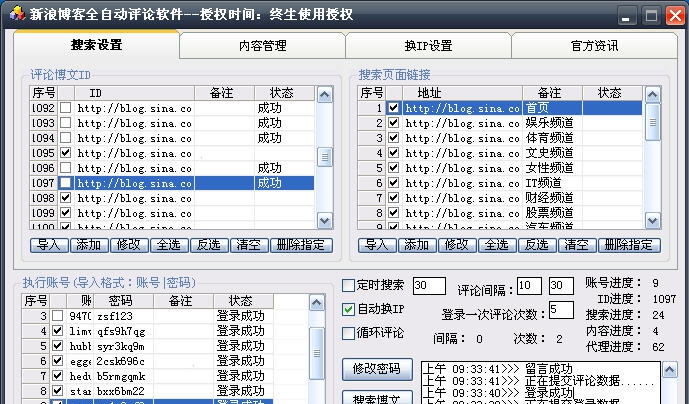Select 体育频道 row in 搜索页面链接
The height and width of the screenshot is (404, 689).
(500, 138)
